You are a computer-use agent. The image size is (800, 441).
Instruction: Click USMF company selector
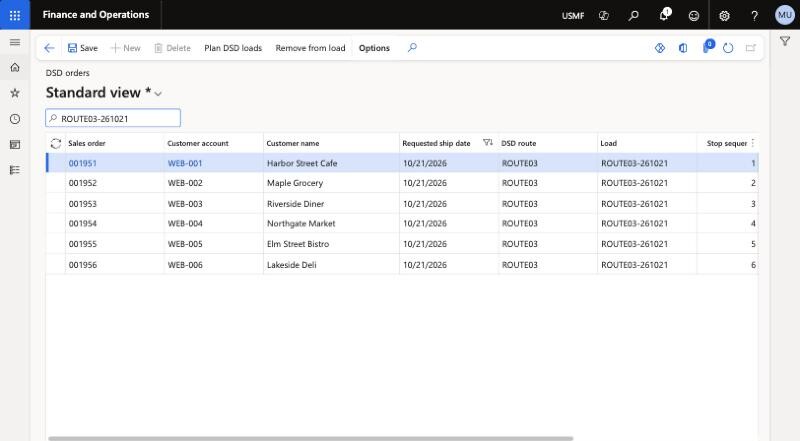(573, 16)
